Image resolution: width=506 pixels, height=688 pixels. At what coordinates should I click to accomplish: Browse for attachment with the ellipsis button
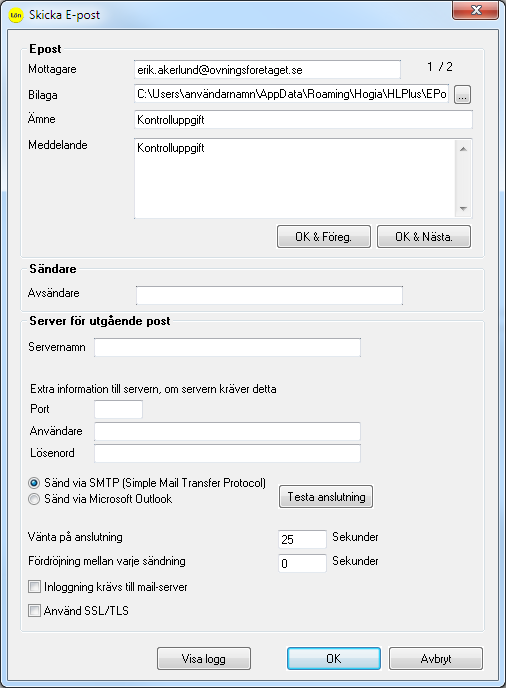pos(463,95)
